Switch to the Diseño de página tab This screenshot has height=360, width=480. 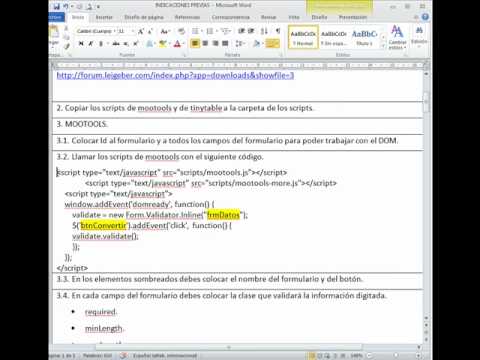point(144,17)
